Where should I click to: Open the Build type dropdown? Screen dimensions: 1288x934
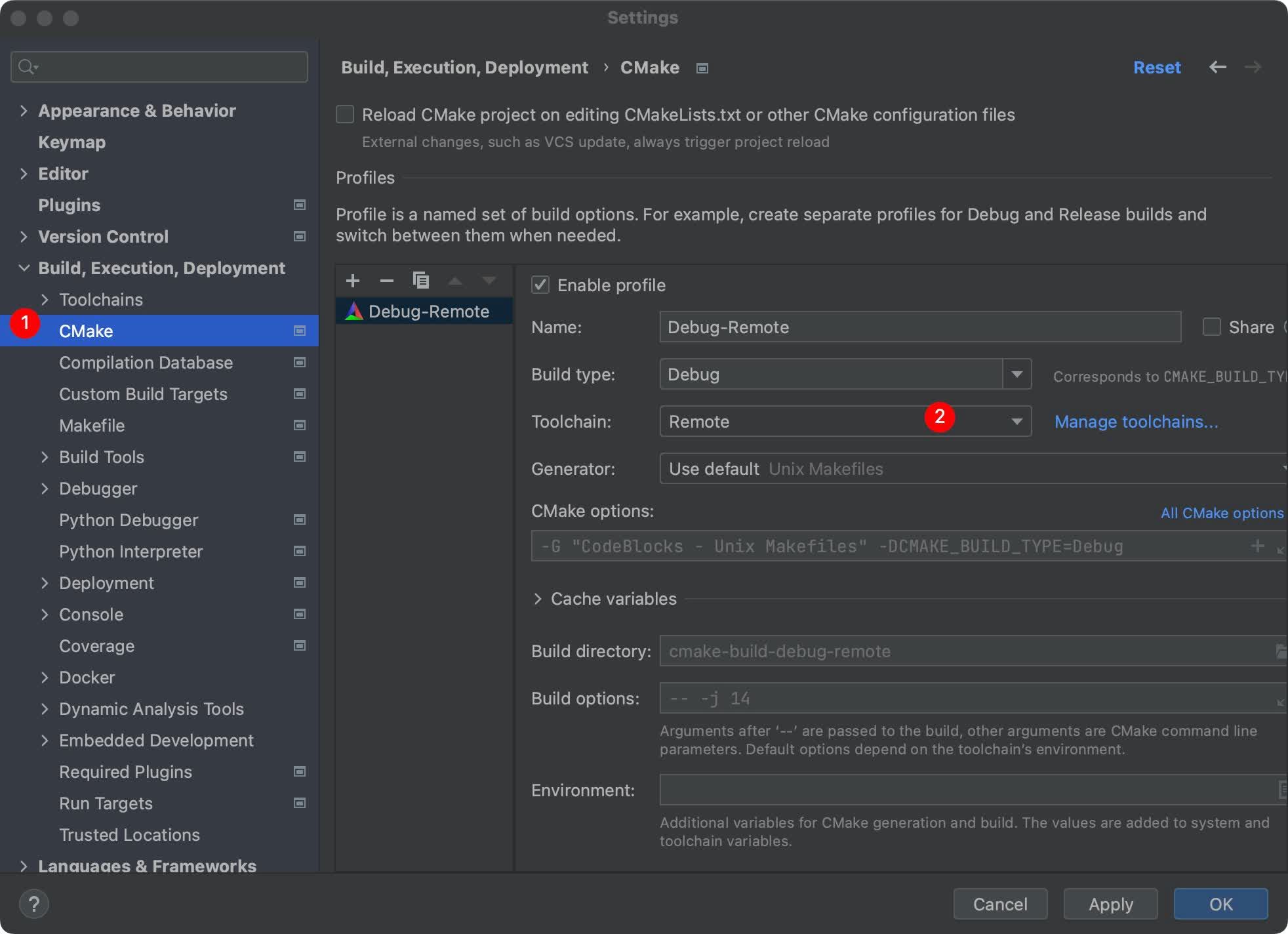pyautogui.click(x=1016, y=375)
